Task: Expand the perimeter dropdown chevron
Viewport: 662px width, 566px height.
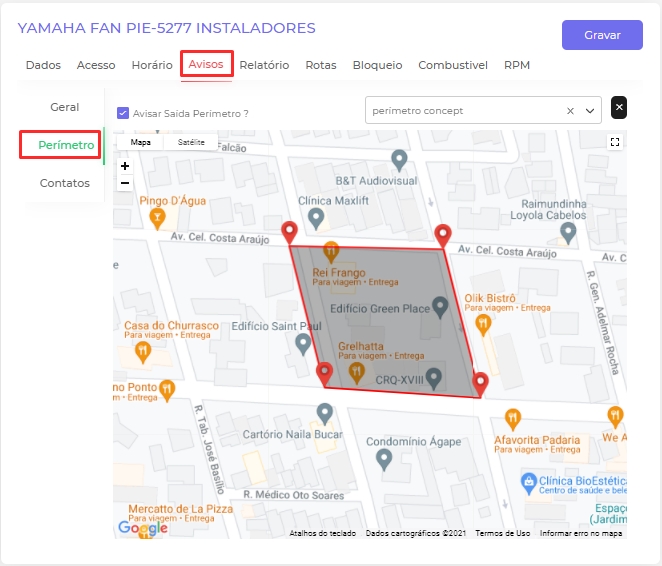Action: click(590, 111)
